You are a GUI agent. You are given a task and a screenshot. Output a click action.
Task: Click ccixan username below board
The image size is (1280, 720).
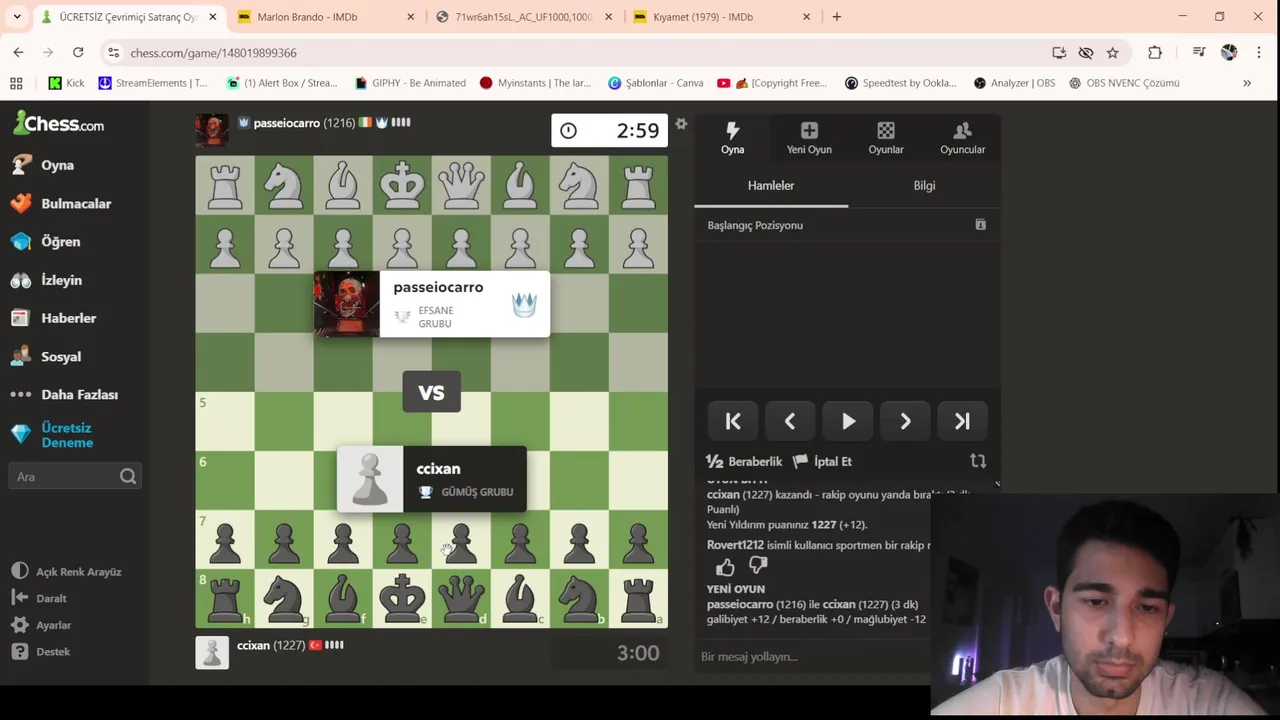pos(253,646)
